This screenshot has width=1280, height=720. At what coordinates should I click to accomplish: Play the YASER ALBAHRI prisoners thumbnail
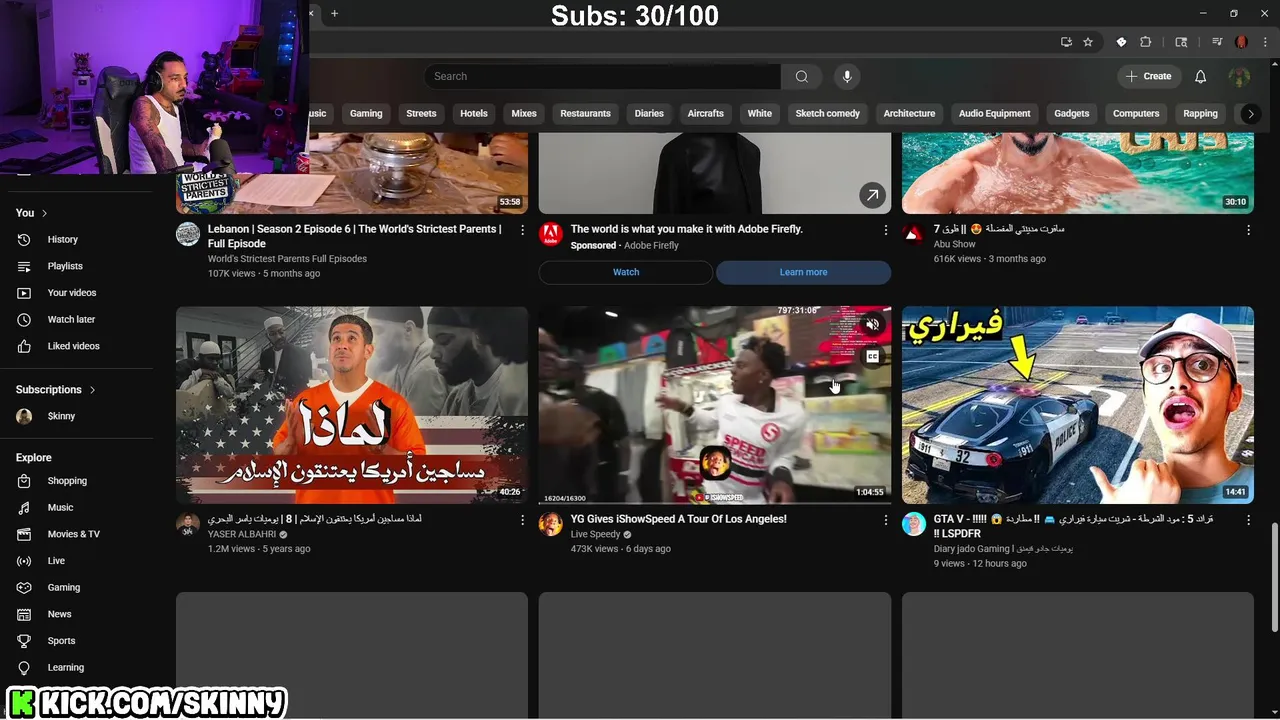[x=352, y=405]
